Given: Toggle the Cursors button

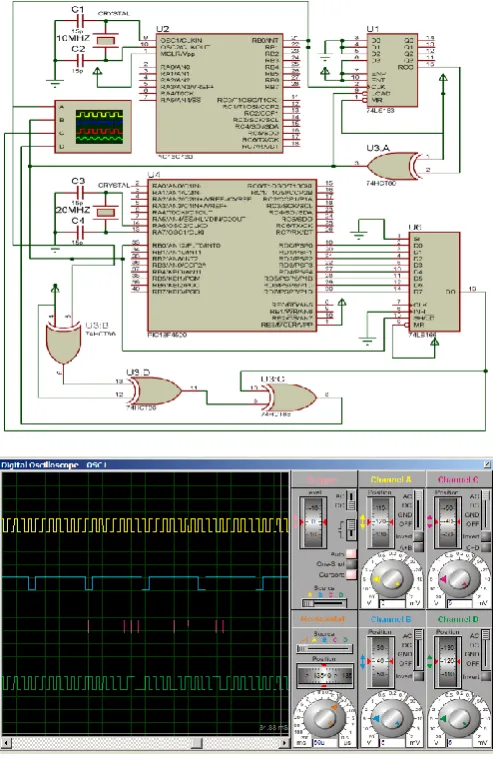Looking at the screenshot, I should [352, 575].
